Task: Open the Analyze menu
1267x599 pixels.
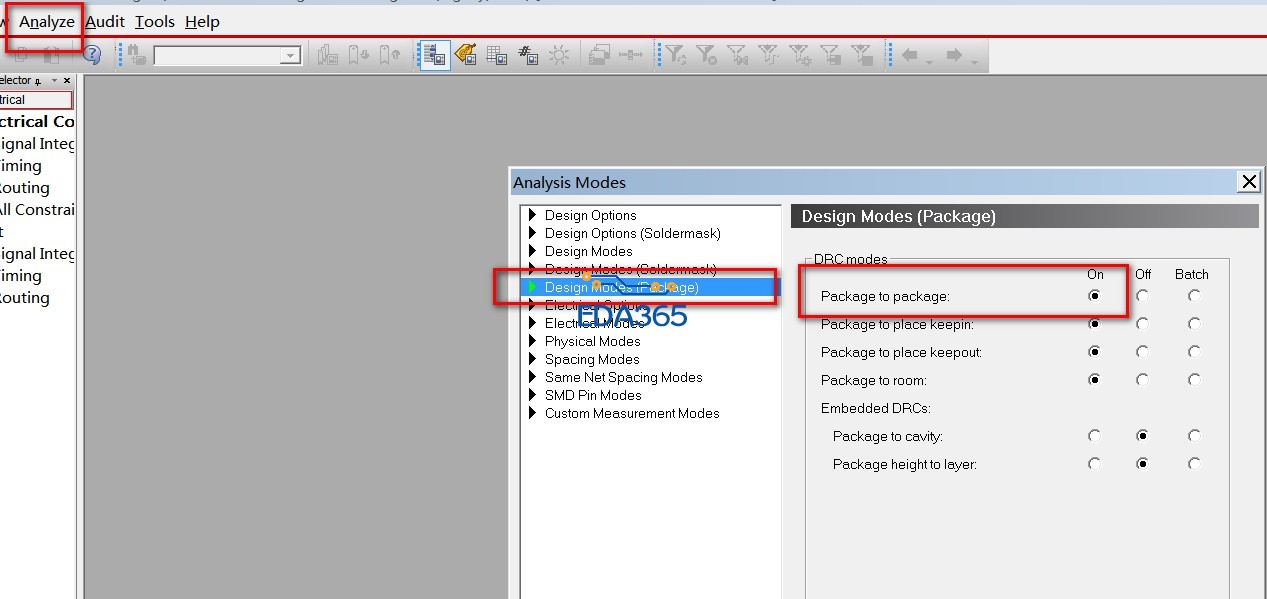Action: pyautogui.click(x=47, y=22)
